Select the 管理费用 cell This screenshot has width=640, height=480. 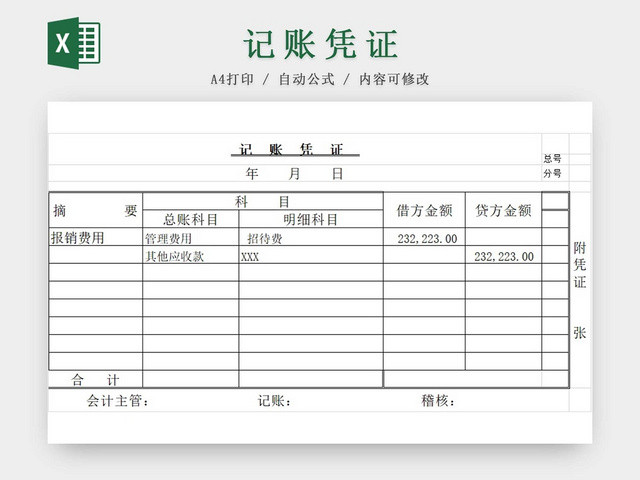point(191,237)
